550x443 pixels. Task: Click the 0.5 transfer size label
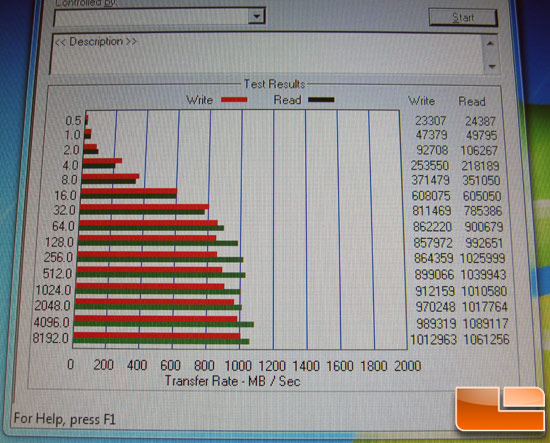[x=73, y=121]
